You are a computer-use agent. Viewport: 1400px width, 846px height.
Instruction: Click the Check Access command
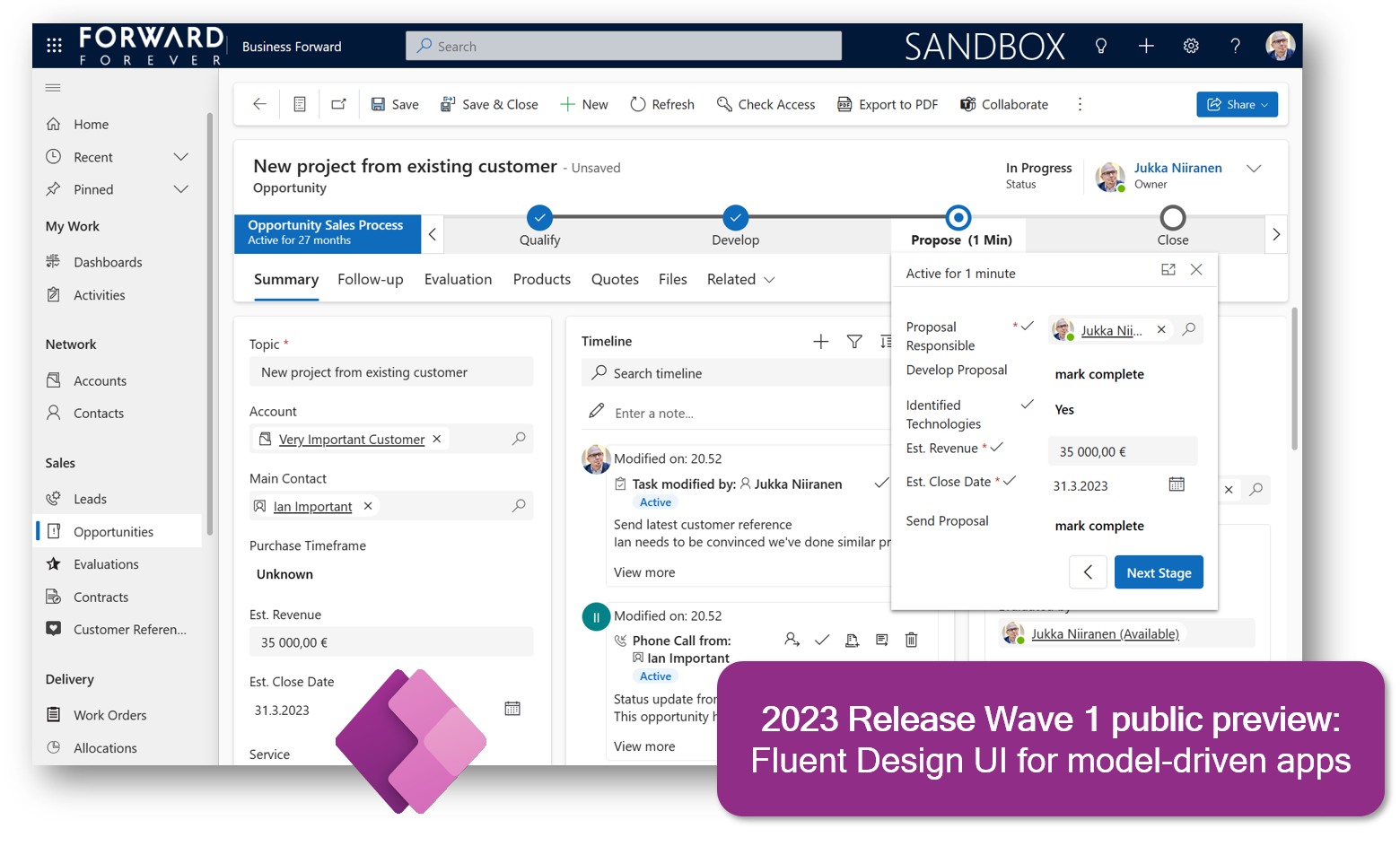point(766,104)
